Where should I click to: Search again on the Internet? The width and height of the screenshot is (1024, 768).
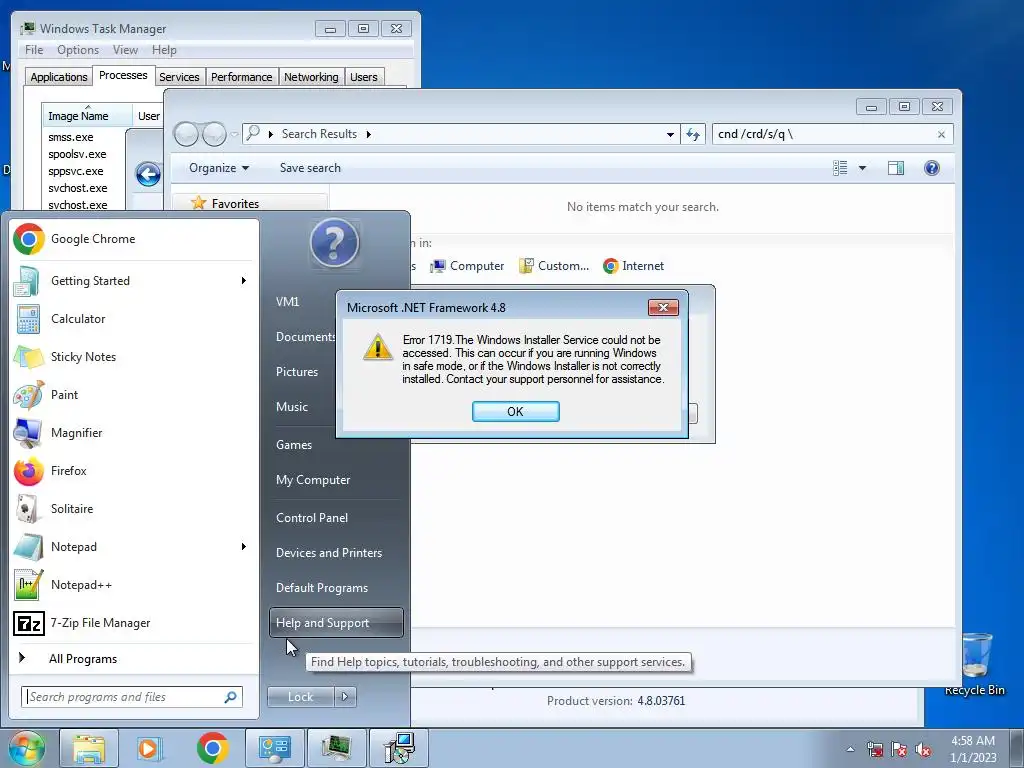pos(633,266)
